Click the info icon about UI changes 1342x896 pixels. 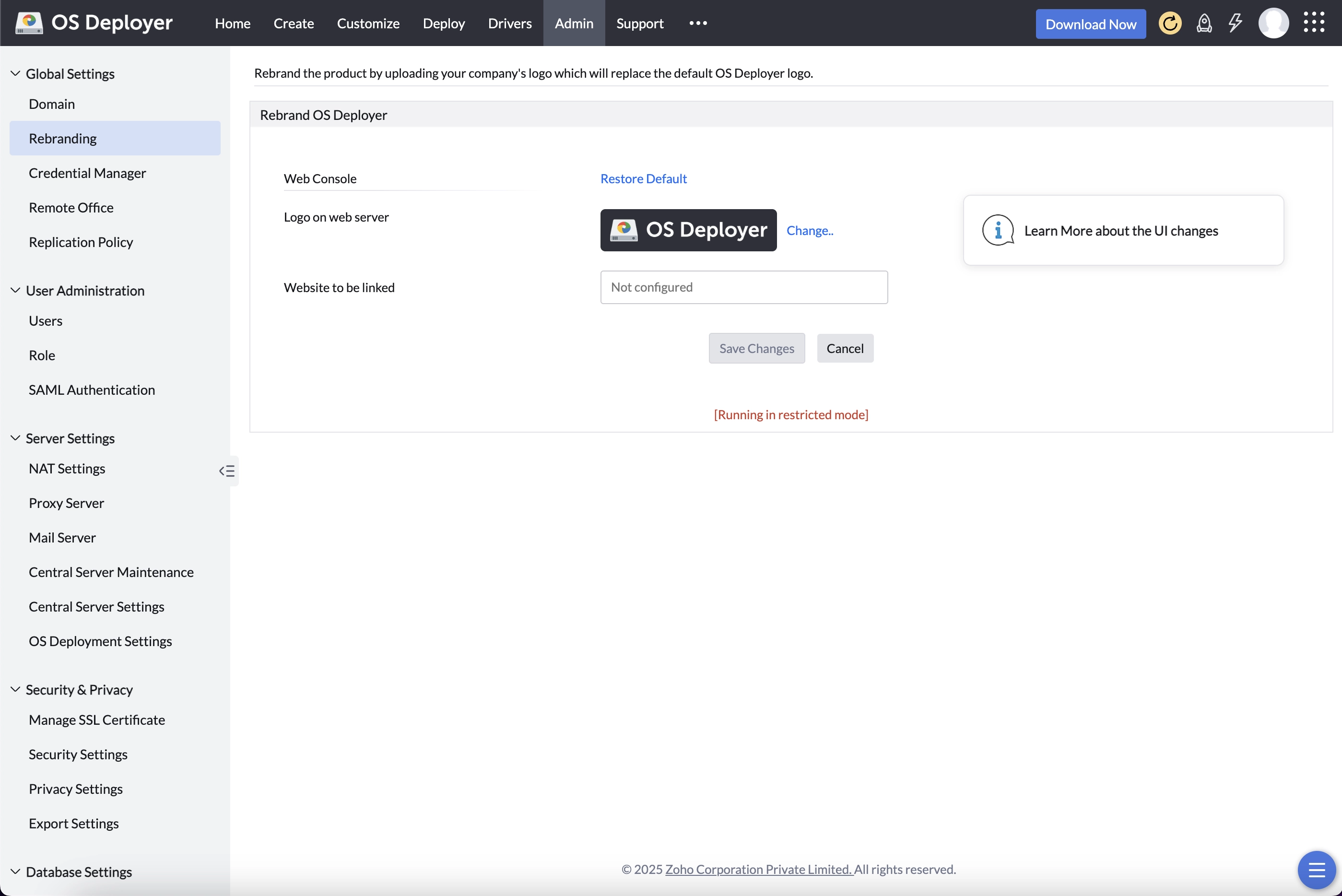(x=998, y=230)
